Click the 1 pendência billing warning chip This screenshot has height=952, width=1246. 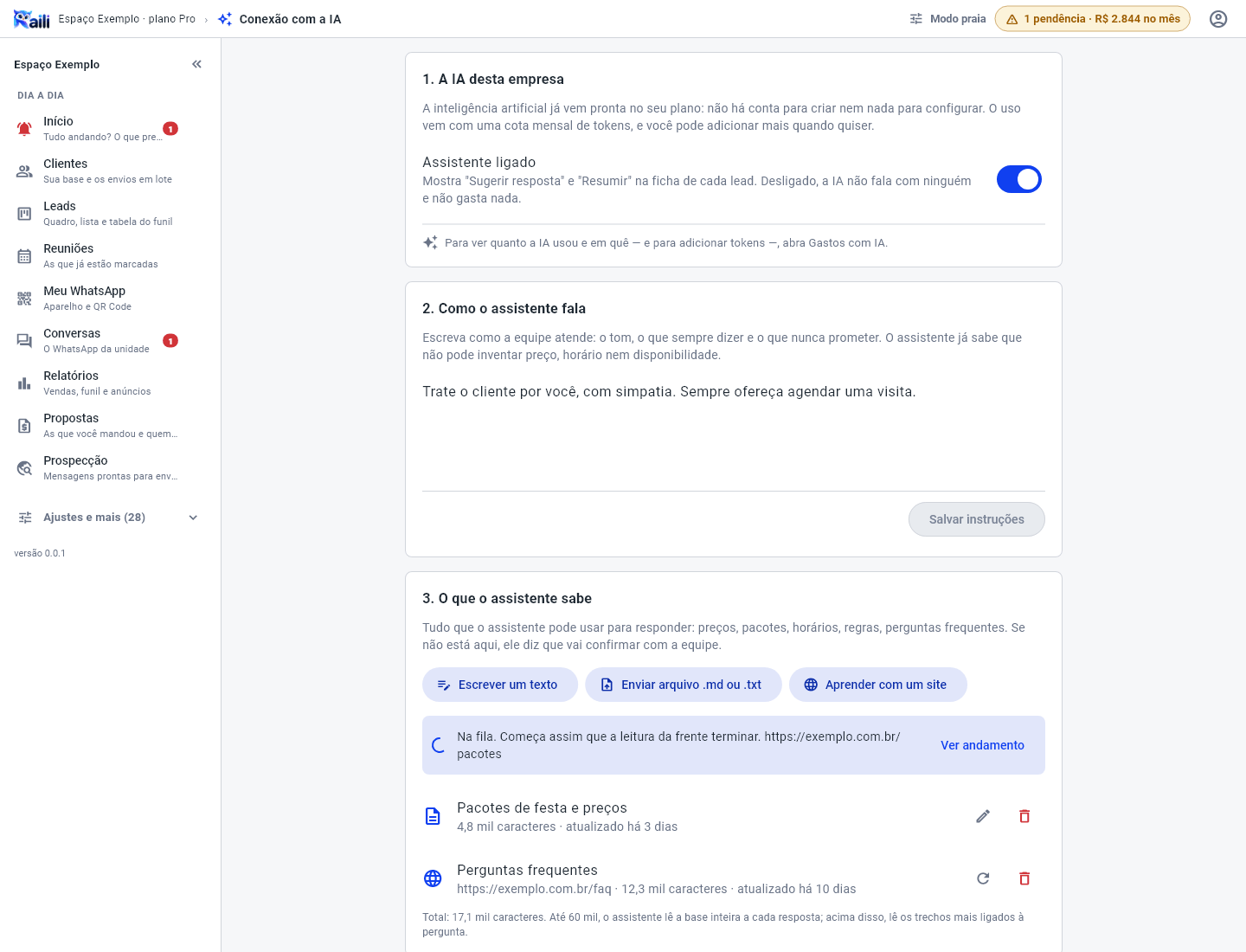[1093, 19]
